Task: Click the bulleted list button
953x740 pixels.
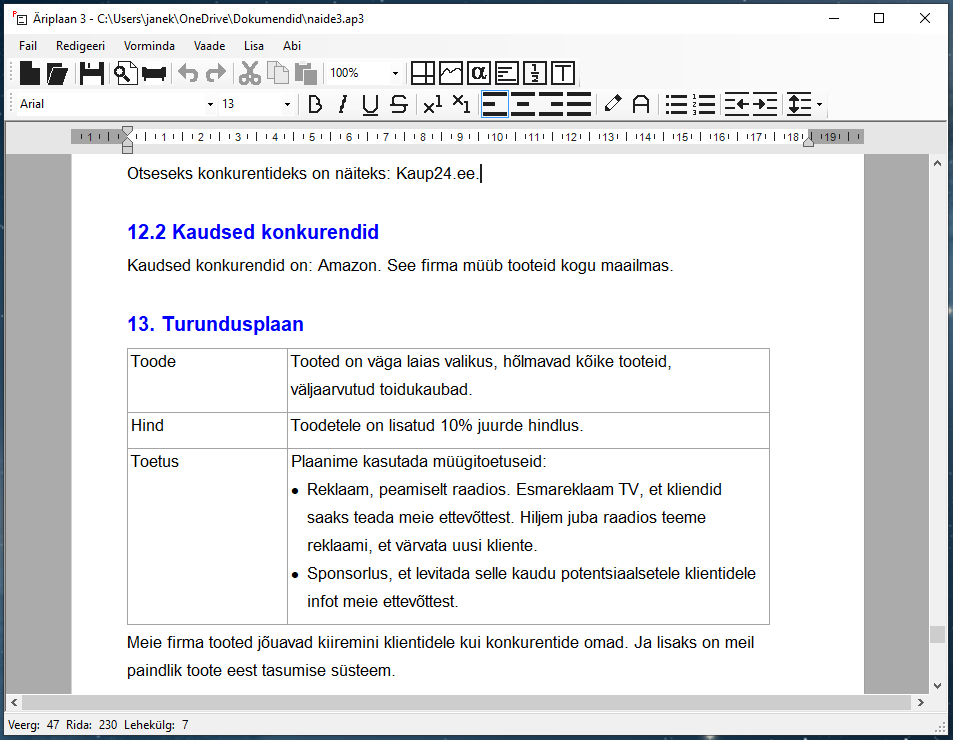Action: point(677,104)
